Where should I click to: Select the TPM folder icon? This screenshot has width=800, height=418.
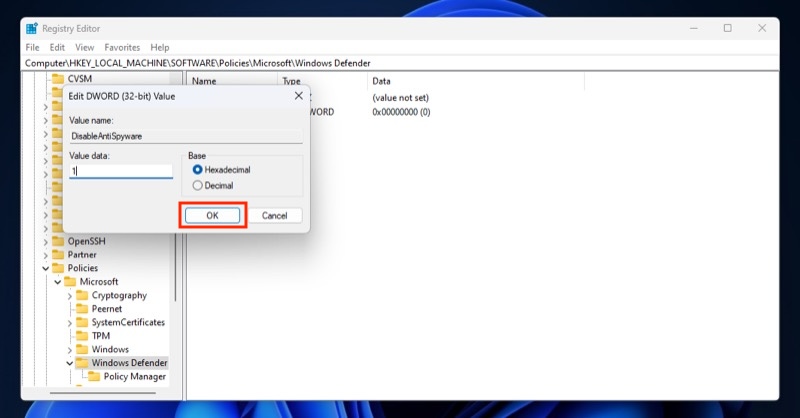[x=82, y=336]
